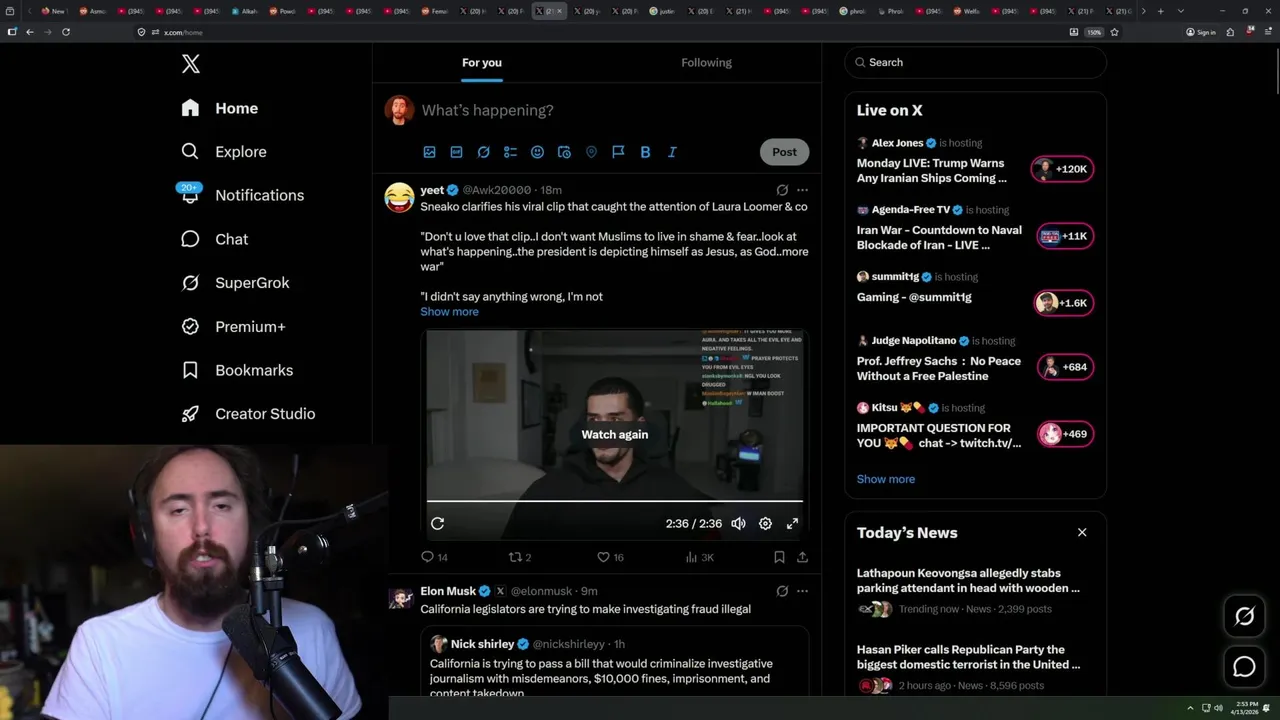1280x720 pixels.
Task: Reply to yeet's post with 14 replies
Action: click(x=434, y=557)
